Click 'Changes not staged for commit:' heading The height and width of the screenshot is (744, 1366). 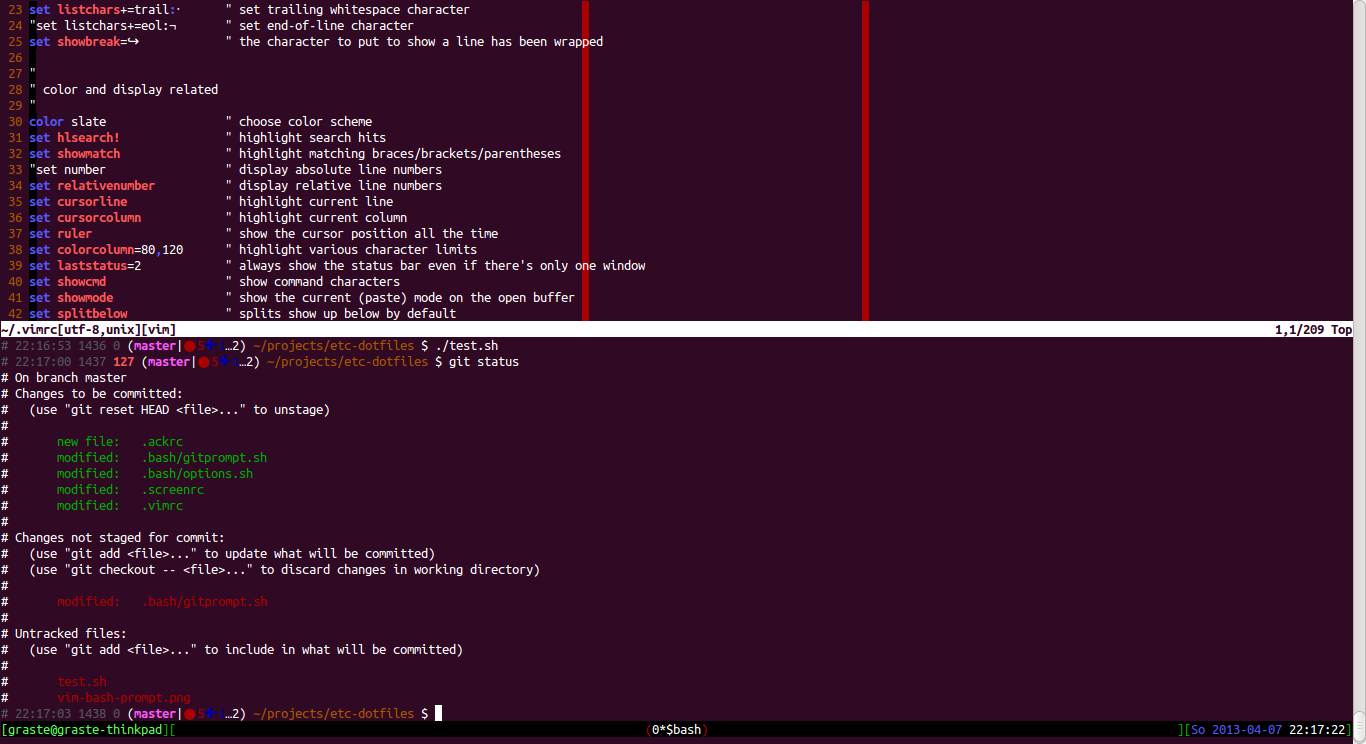pos(120,537)
